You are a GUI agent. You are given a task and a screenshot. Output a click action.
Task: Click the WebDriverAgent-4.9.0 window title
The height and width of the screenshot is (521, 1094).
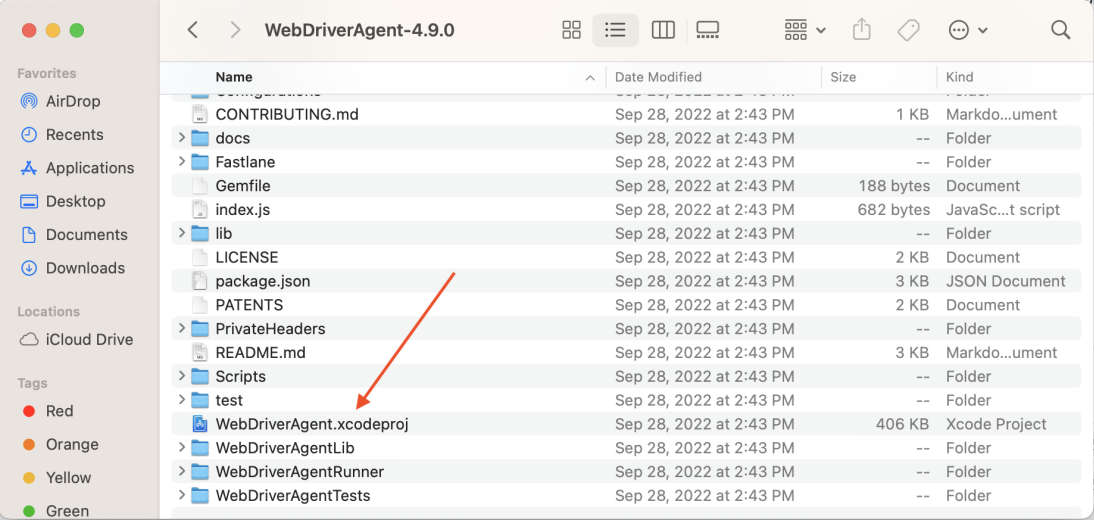click(x=360, y=30)
